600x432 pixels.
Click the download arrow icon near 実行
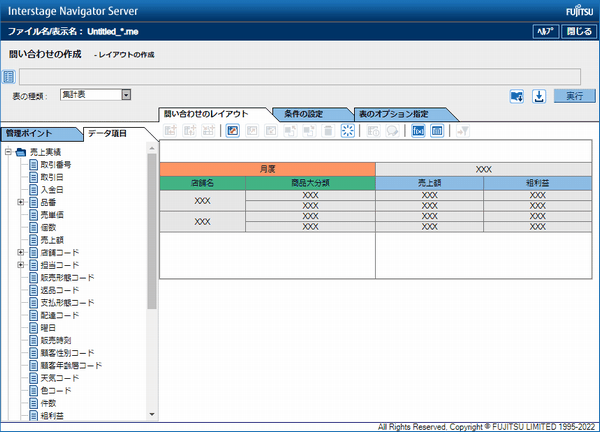[x=539, y=96]
